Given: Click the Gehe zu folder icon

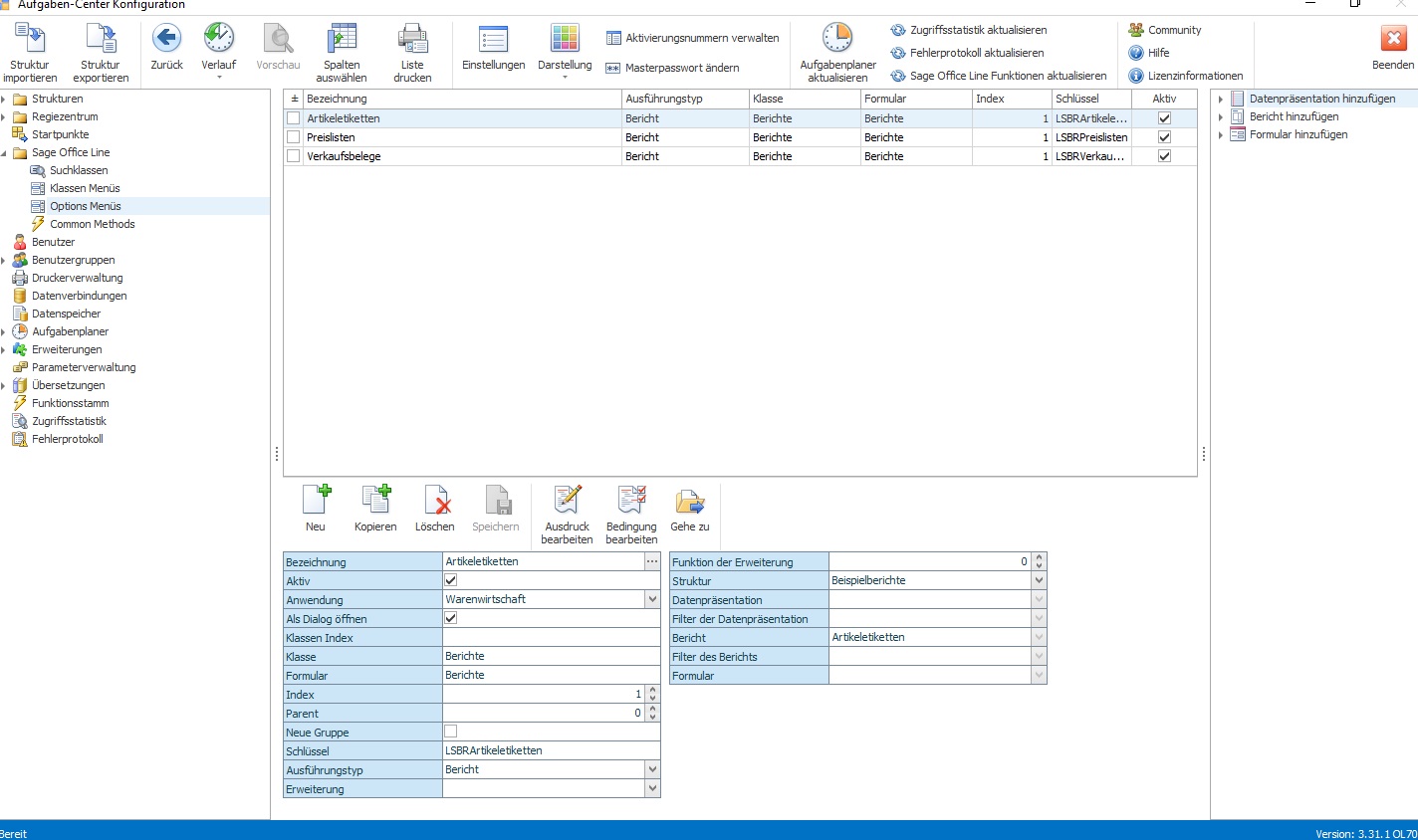Looking at the screenshot, I should pyautogui.click(x=690, y=500).
